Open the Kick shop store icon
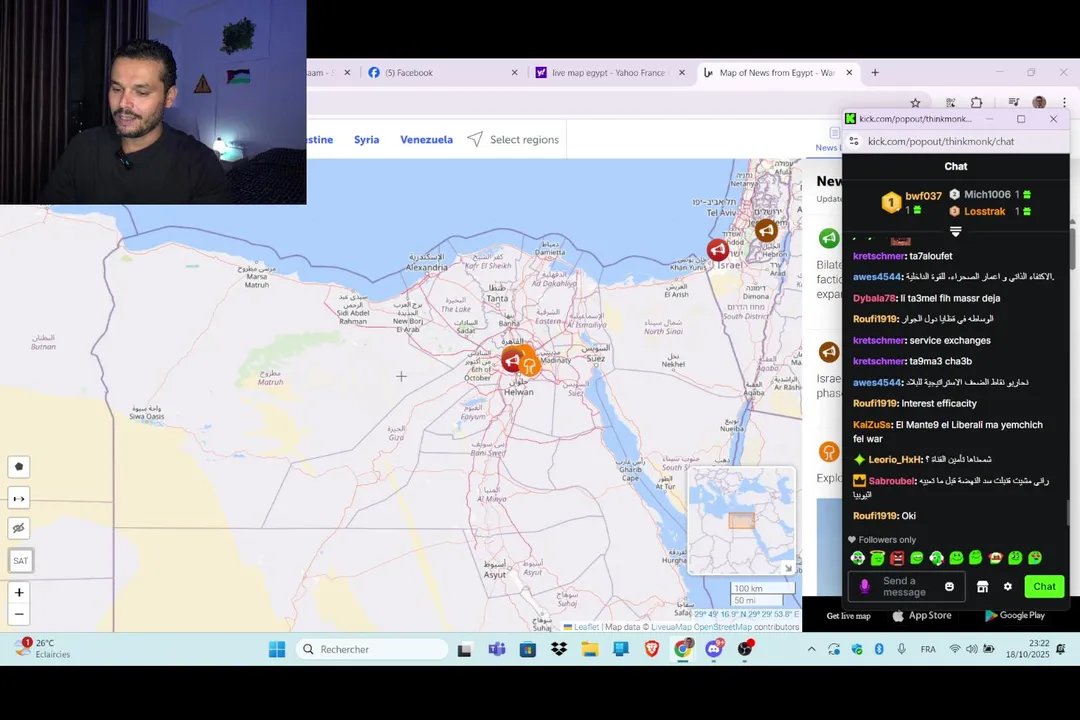This screenshot has width=1080, height=720. (983, 586)
